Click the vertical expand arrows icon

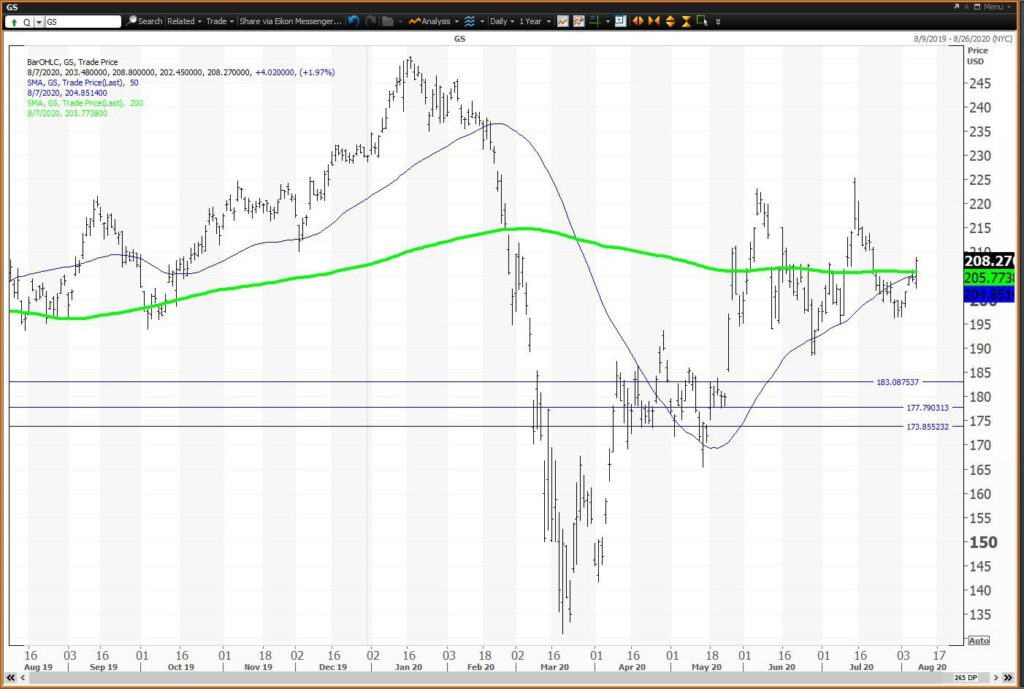tap(670, 21)
